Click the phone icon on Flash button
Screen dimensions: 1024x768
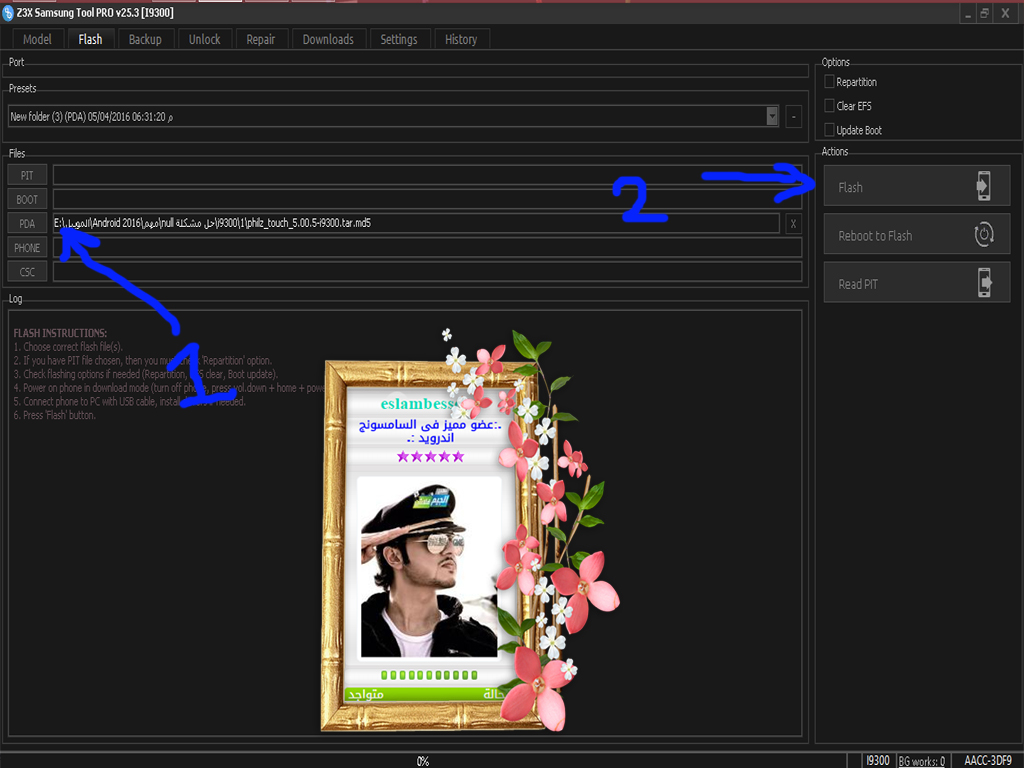tap(984, 186)
